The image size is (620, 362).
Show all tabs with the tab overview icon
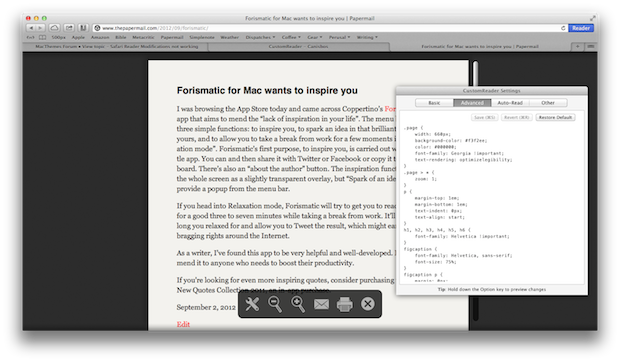(591, 47)
